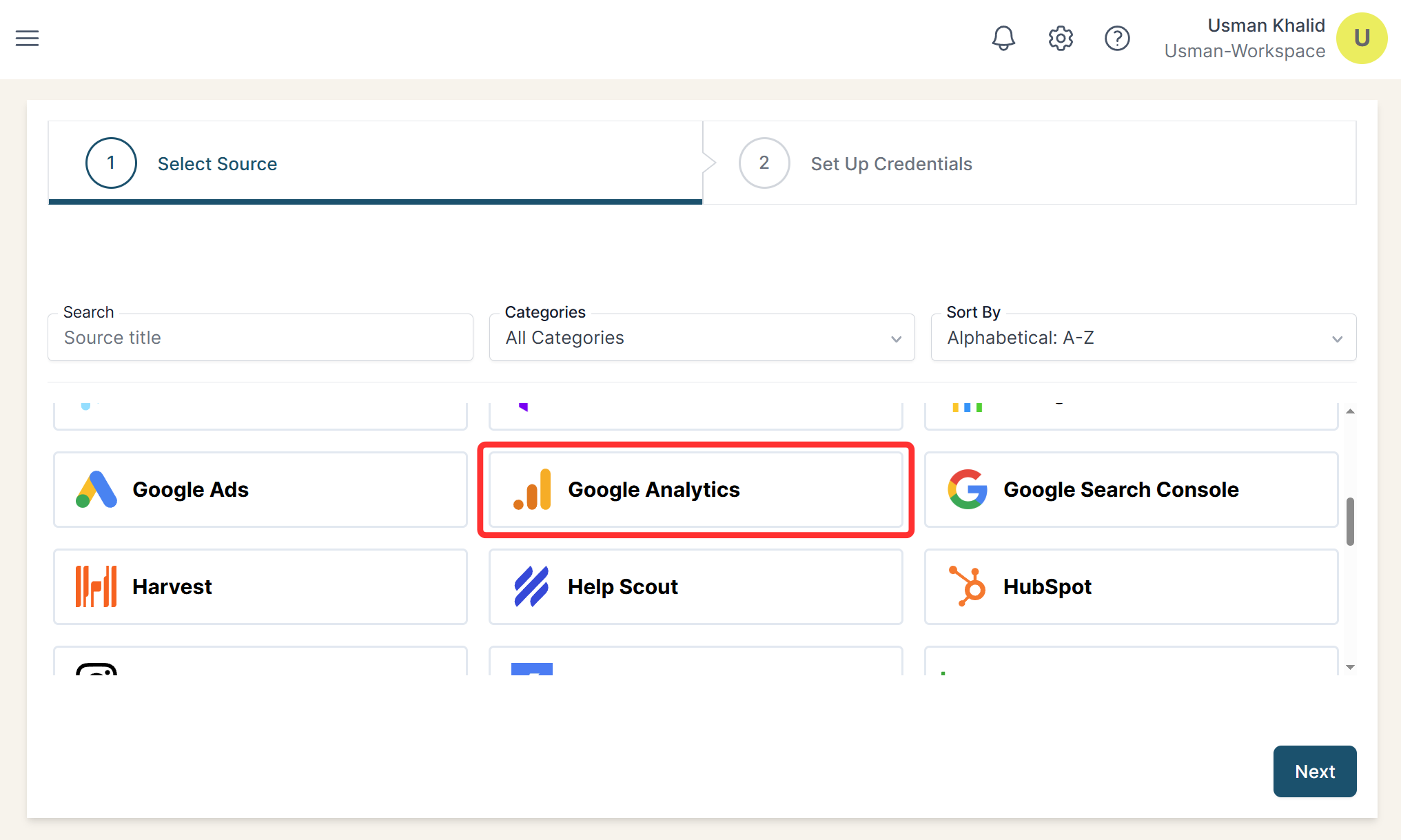The image size is (1401, 840).
Task: Select the Help Scout icon
Action: [531, 586]
